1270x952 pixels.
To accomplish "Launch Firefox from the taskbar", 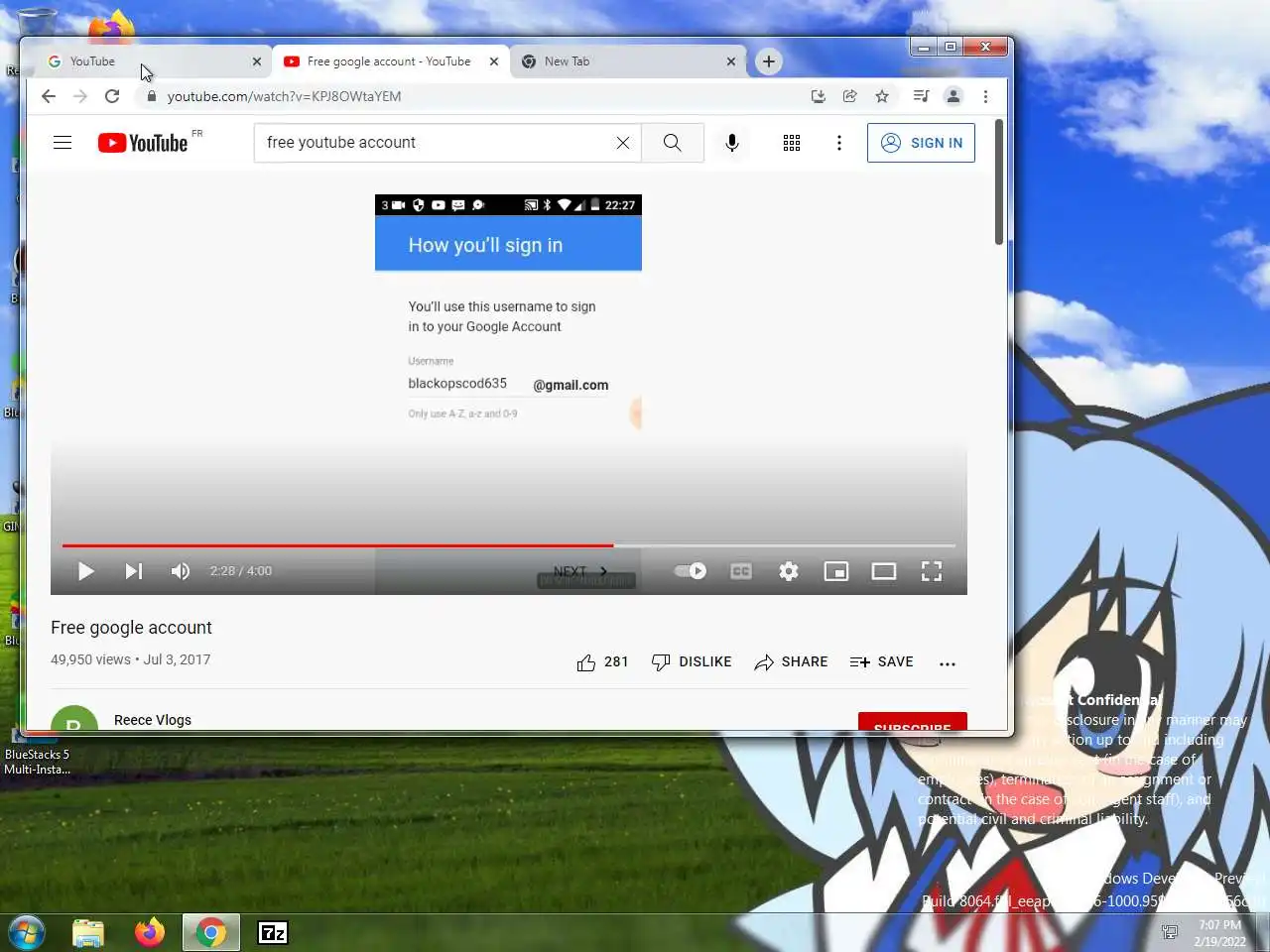I will coord(150,932).
